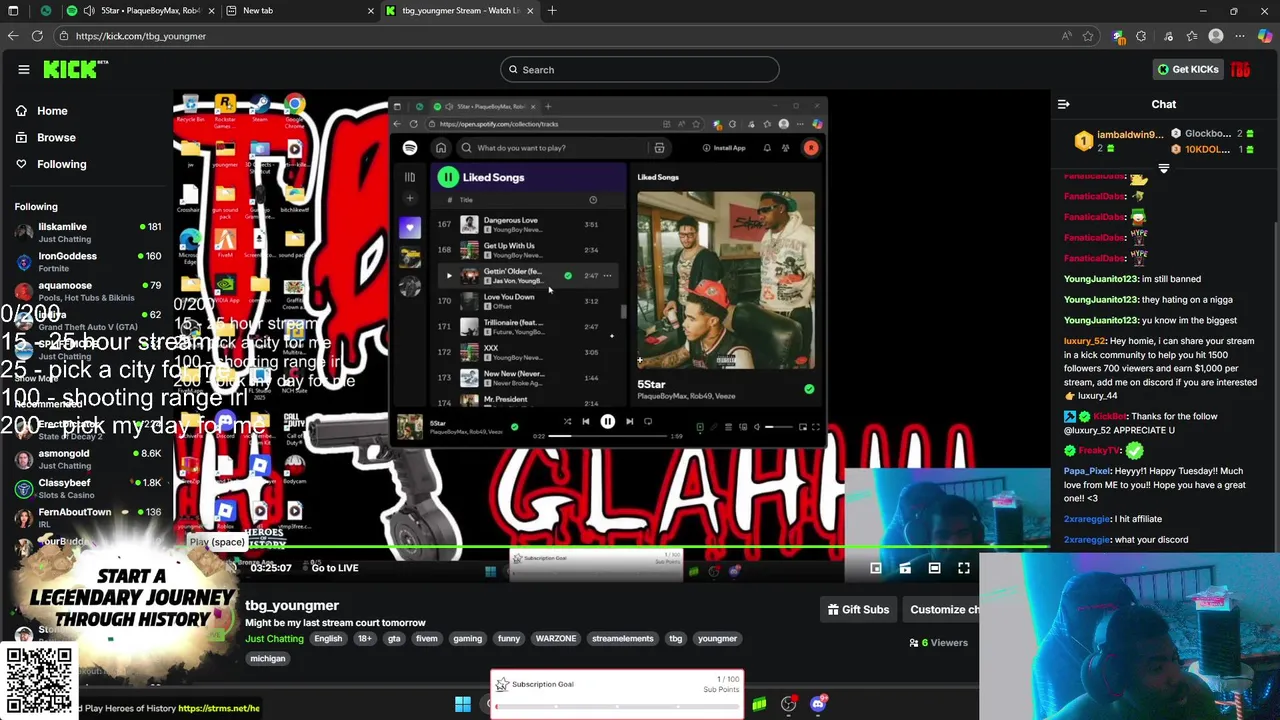Viewport: 1280px width, 720px height.
Task: Click the Windows Start button
Action: [463, 704]
